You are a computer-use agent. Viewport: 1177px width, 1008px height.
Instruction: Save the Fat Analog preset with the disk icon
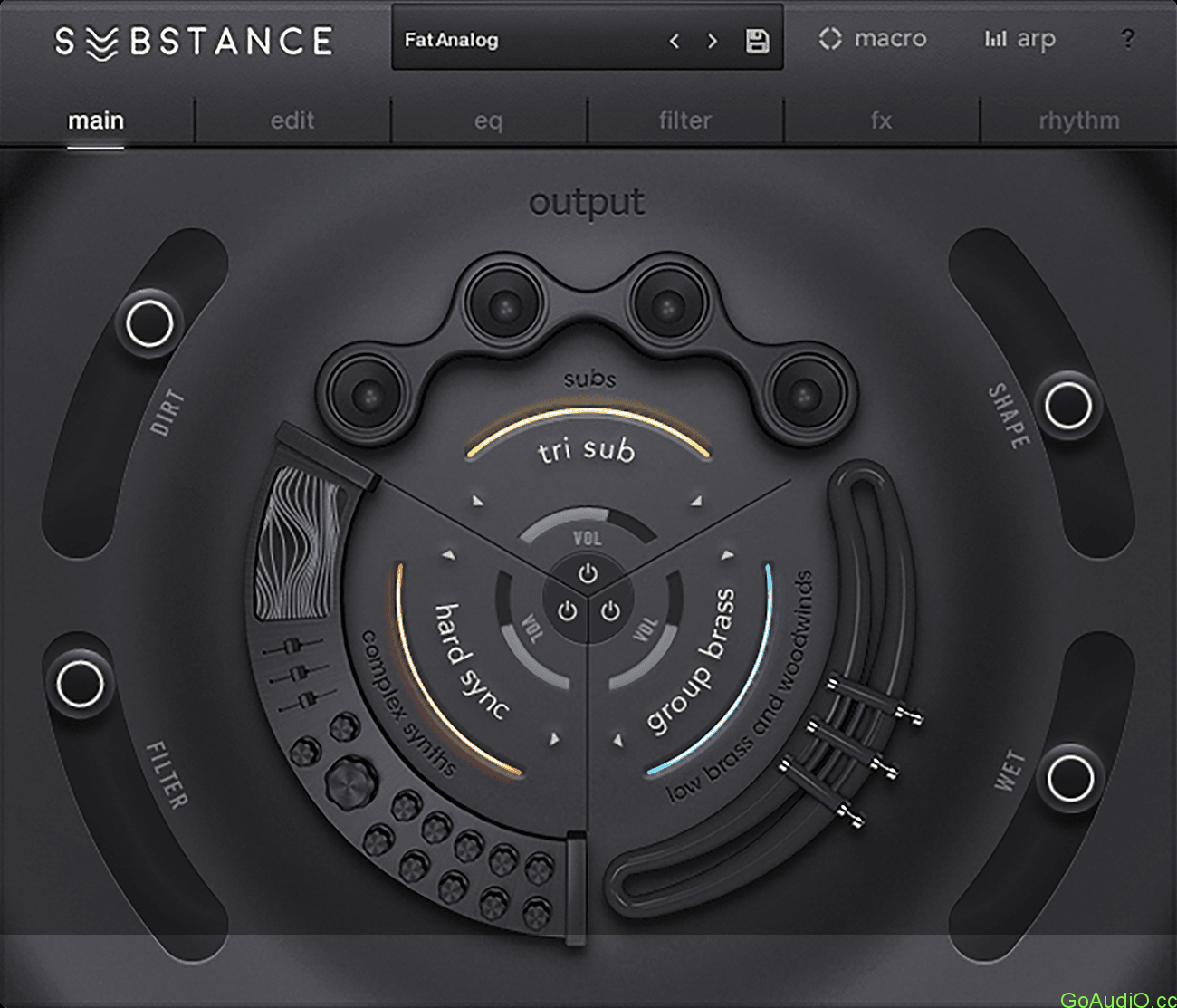(759, 41)
